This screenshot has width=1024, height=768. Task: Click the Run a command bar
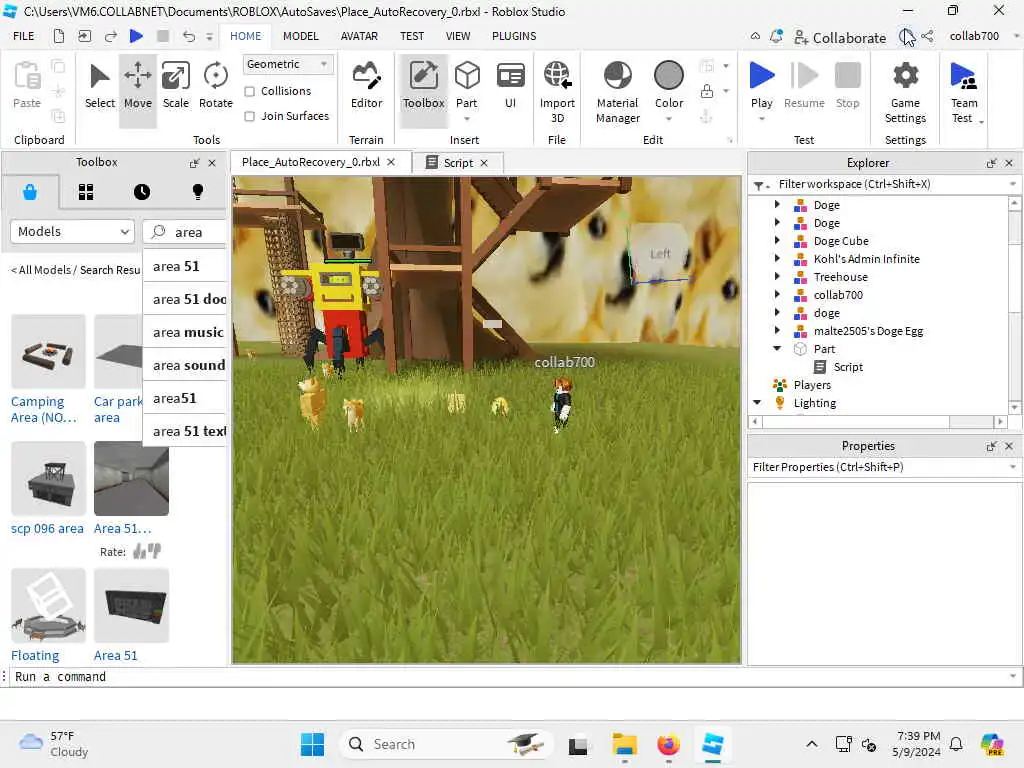tap(509, 677)
